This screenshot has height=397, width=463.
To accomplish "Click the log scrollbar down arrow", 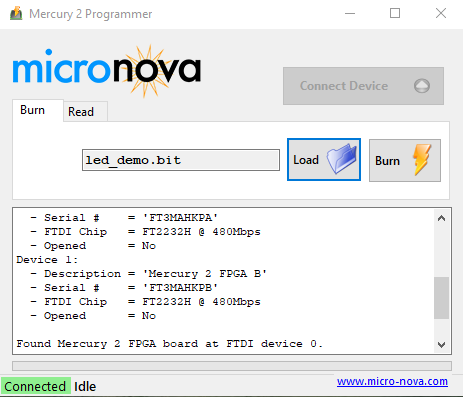I will [x=442, y=345].
